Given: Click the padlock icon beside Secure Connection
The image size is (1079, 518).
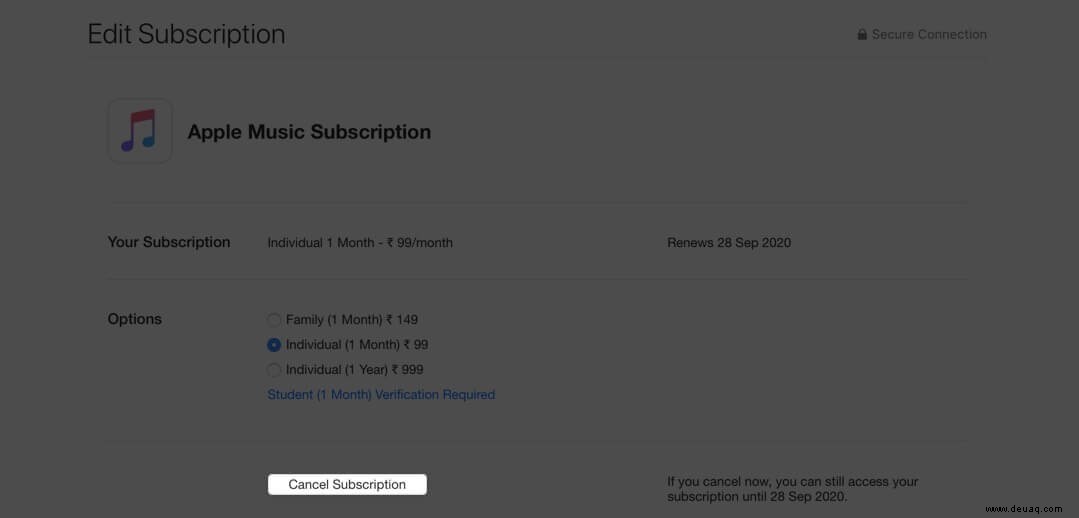Looking at the screenshot, I should pos(862,34).
